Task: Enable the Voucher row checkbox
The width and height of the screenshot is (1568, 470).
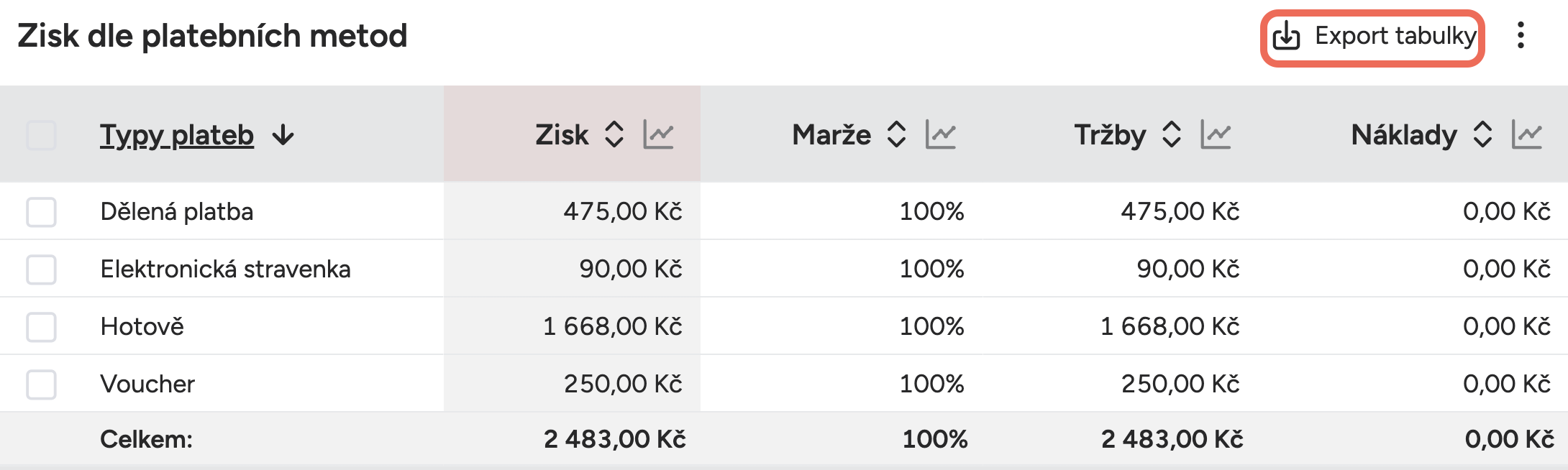Action: click(x=41, y=384)
